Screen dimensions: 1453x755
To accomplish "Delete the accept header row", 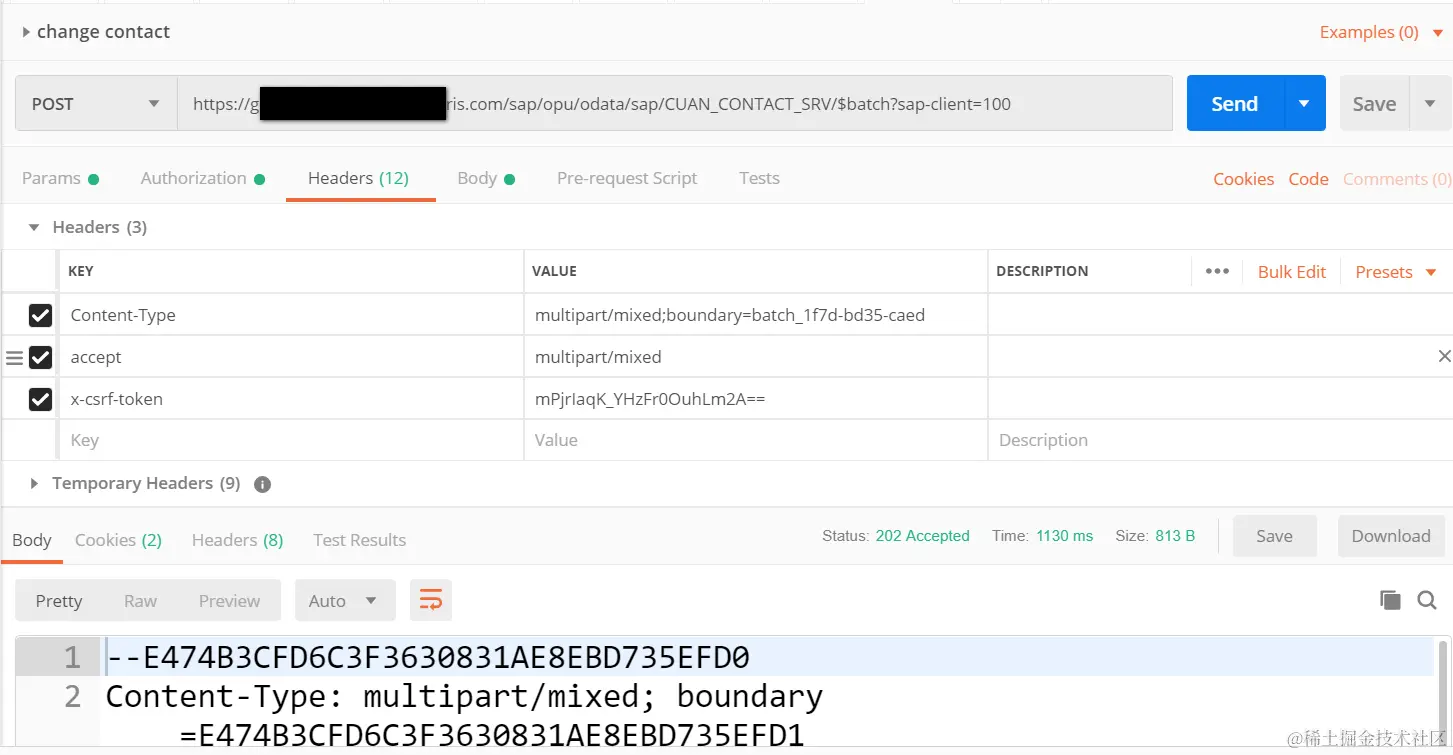I will point(1444,356).
